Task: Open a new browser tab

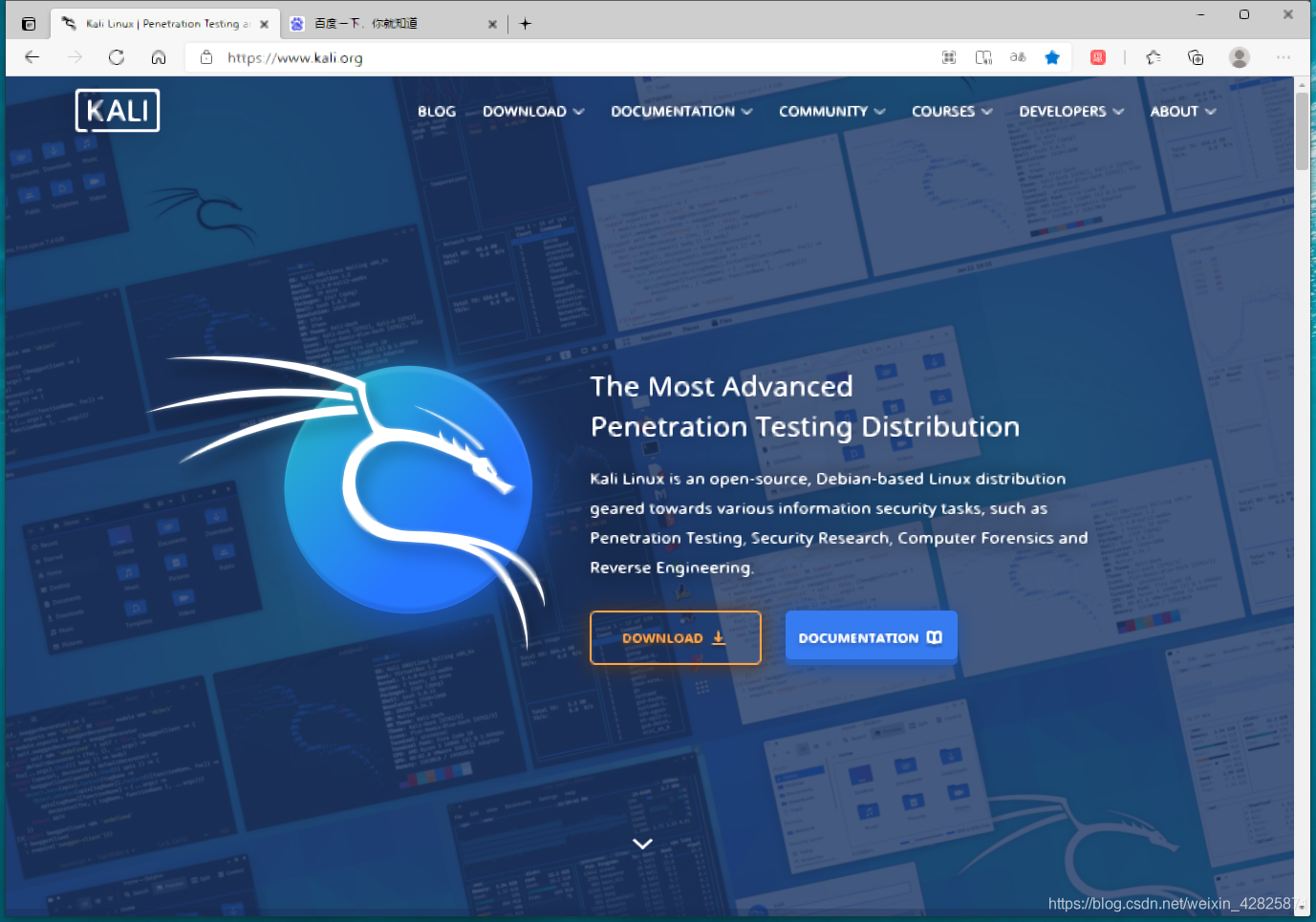Action: pyautogui.click(x=525, y=24)
